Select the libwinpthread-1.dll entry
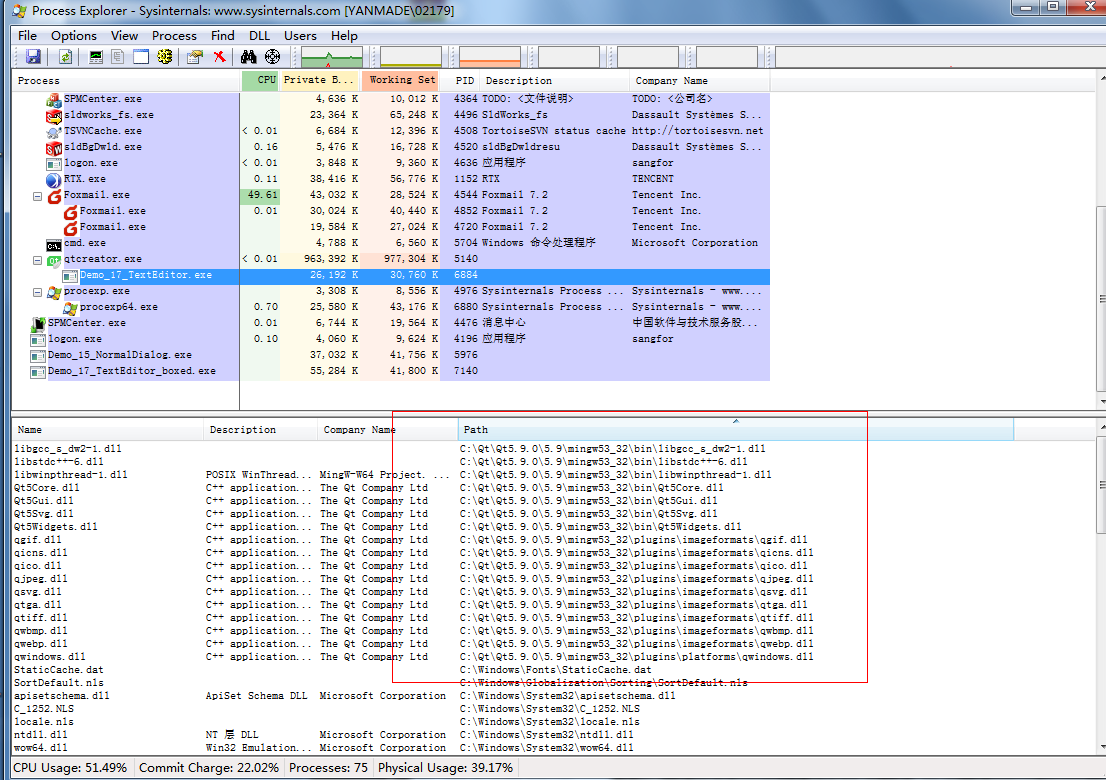Image resolution: width=1106 pixels, height=780 pixels. tap(71, 475)
